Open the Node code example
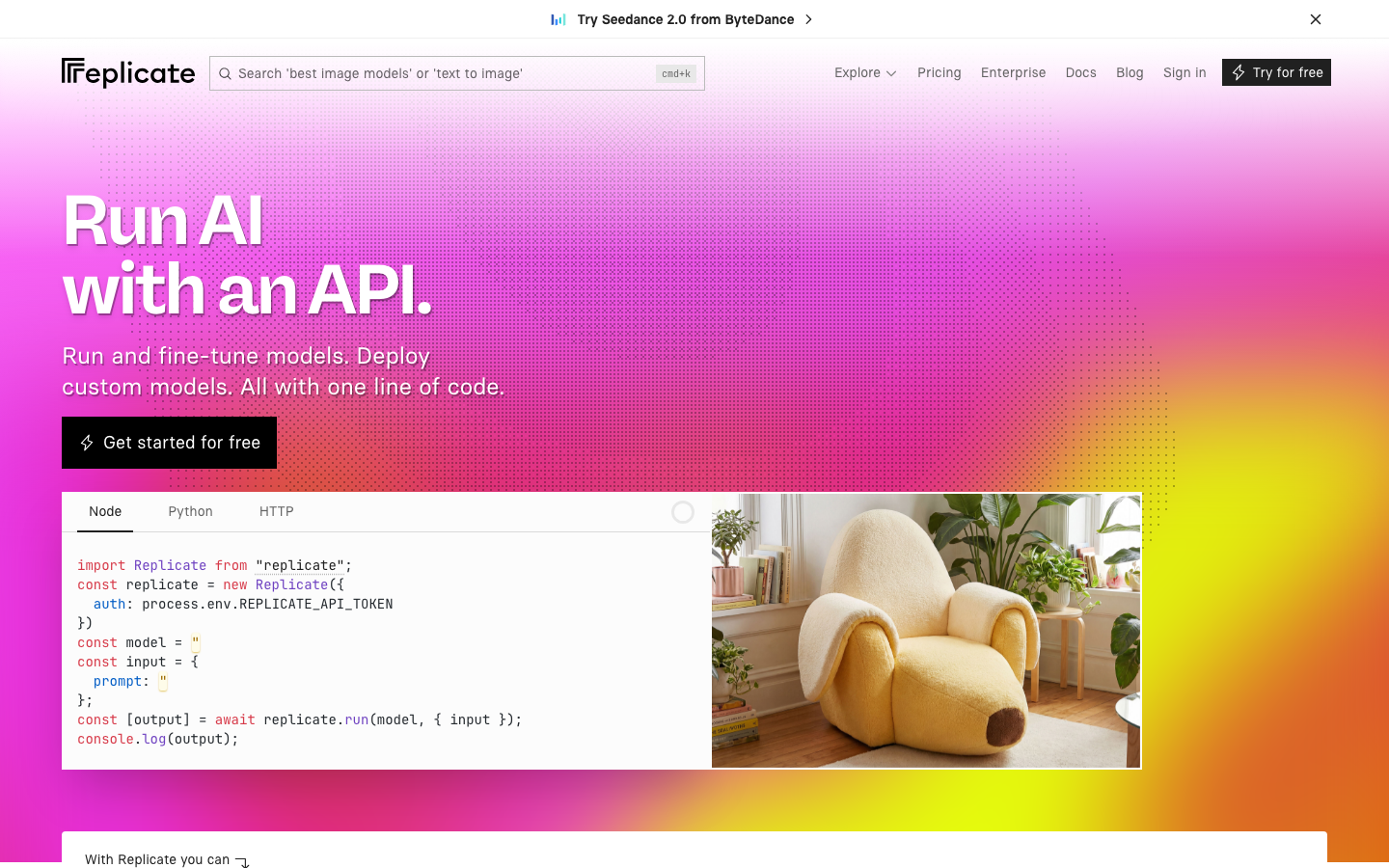 pyautogui.click(x=105, y=511)
